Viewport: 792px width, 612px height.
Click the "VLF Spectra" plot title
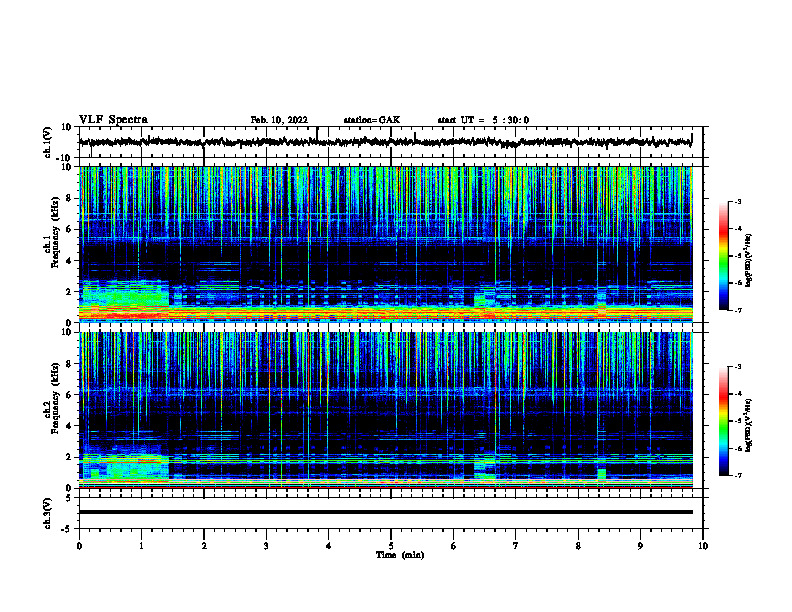tap(113, 120)
